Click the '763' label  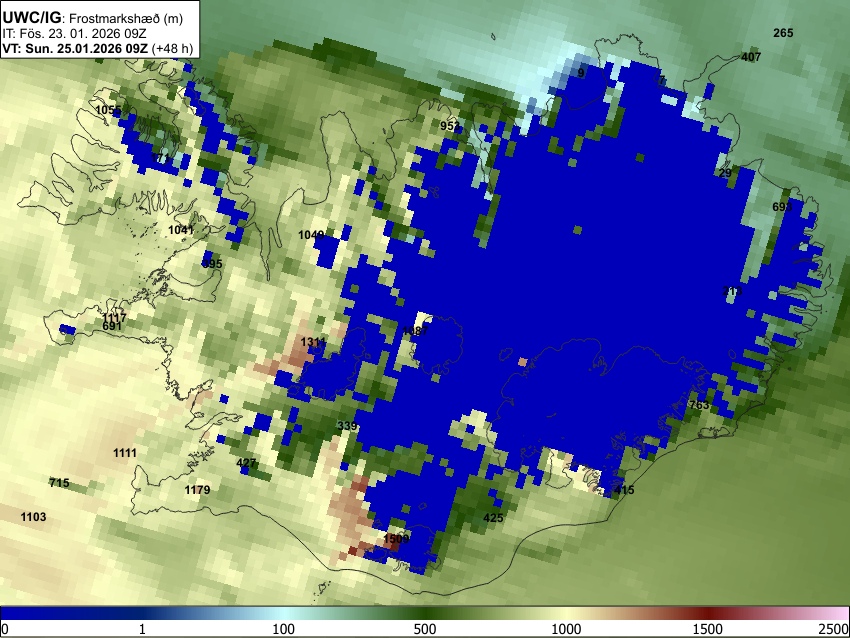coord(699,405)
